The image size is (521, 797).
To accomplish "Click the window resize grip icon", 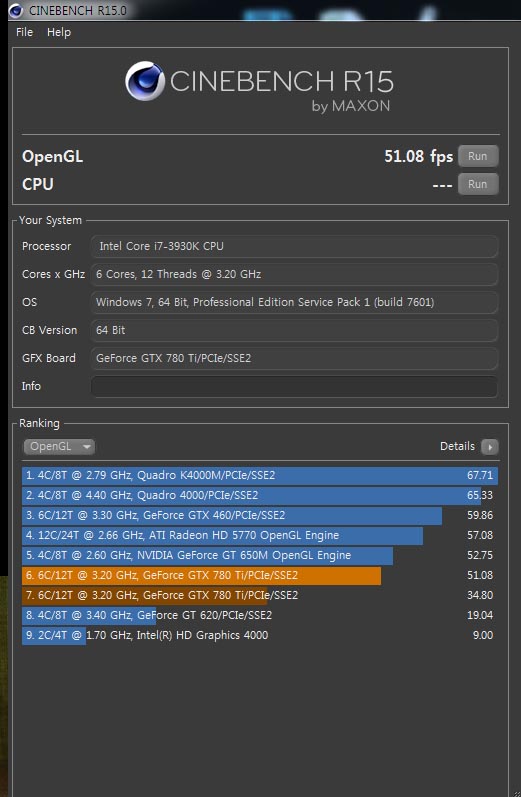I will (x=516, y=792).
